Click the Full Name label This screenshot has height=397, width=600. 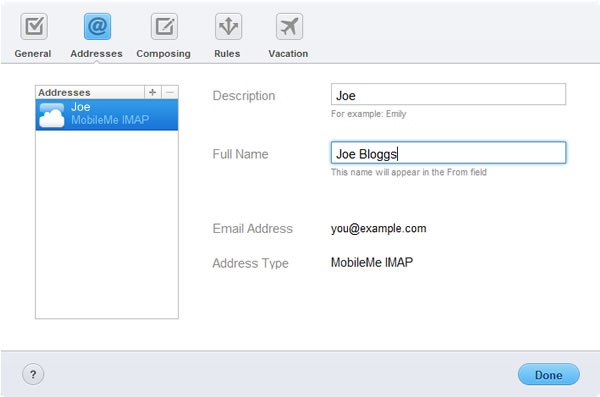(240, 154)
